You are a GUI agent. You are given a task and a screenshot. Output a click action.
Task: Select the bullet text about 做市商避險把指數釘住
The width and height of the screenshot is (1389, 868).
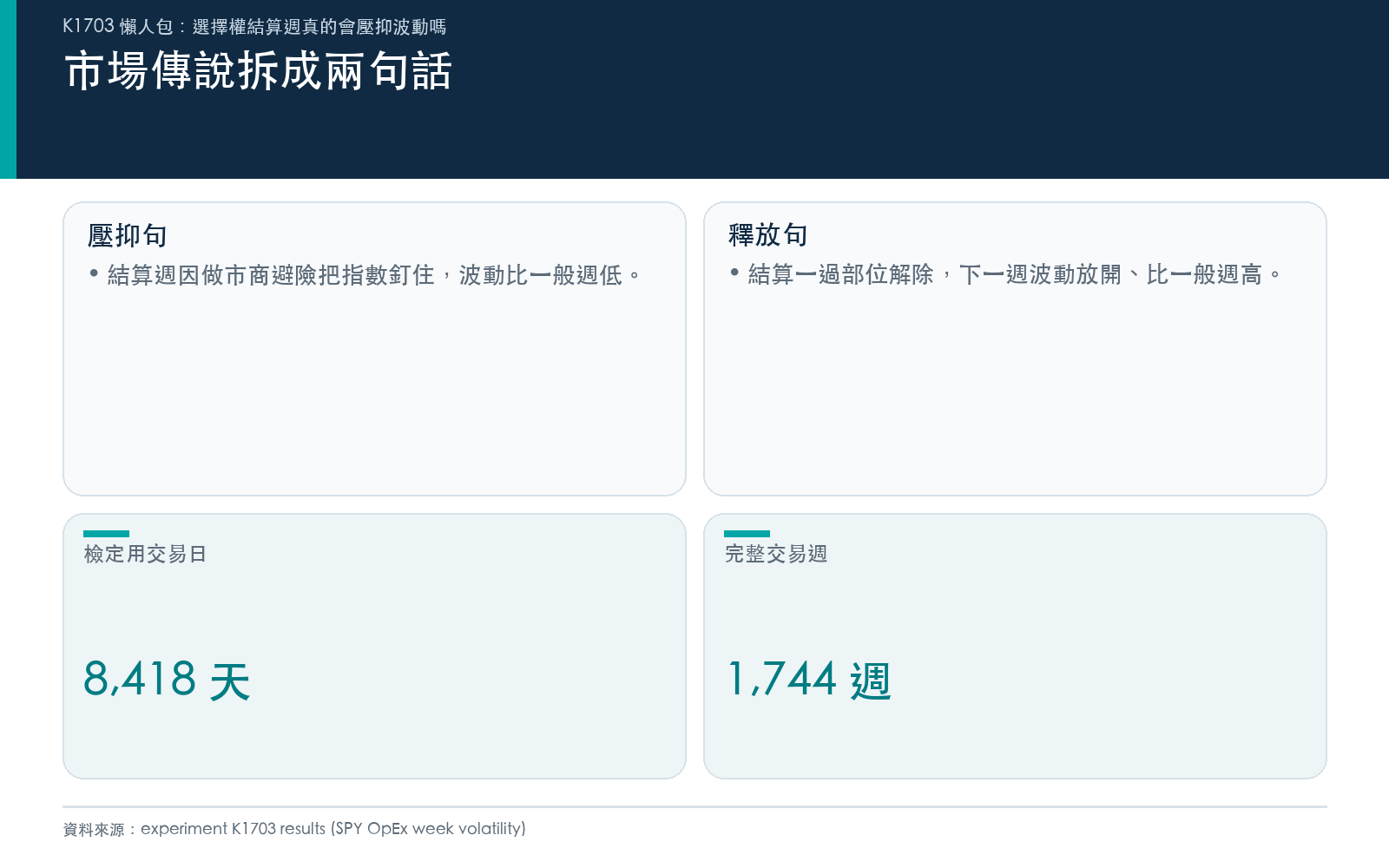tap(365, 275)
